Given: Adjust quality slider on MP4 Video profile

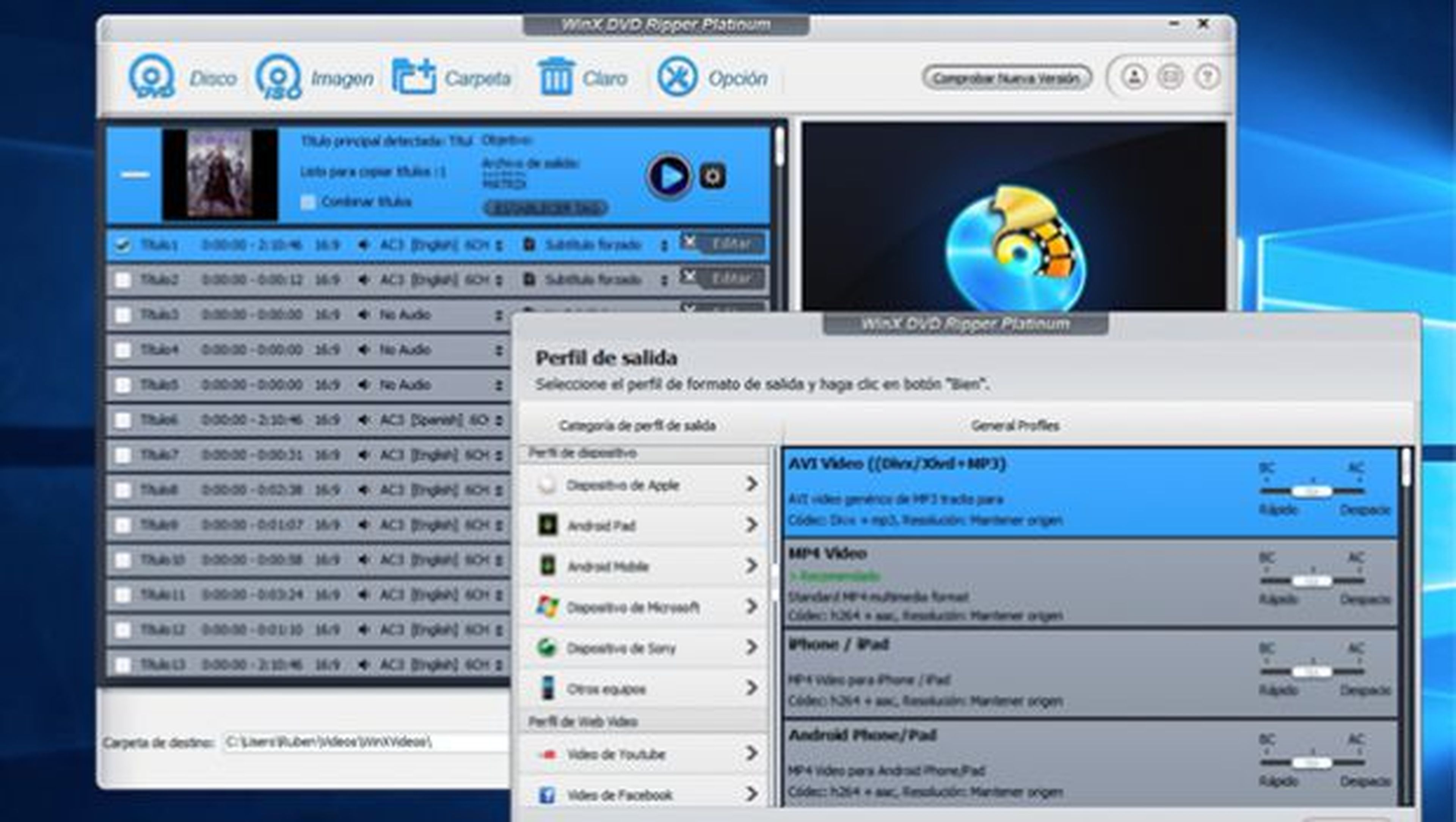Looking at the screenshot, I should pos(1312,581).
